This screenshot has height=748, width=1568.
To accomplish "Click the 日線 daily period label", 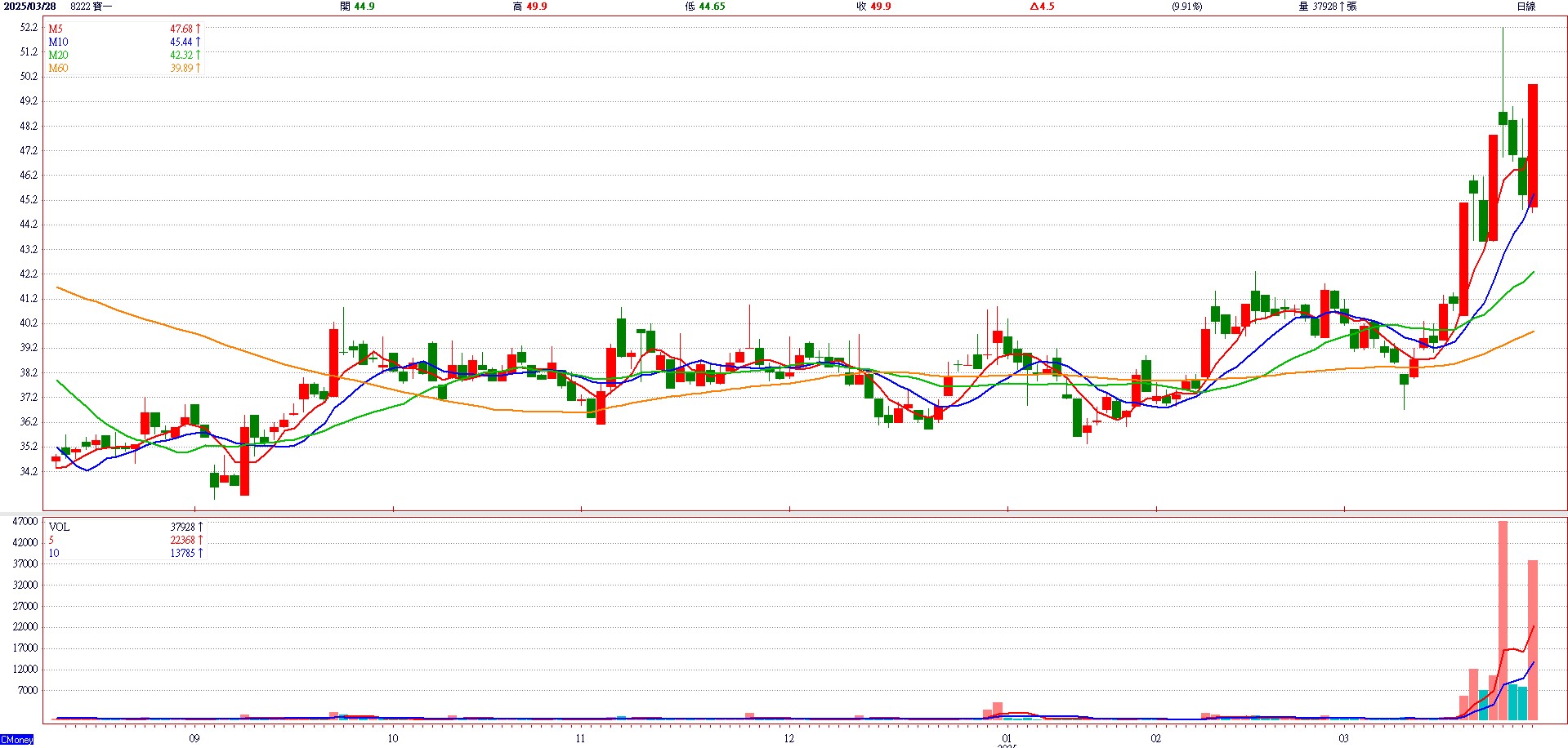I will click(x=1526, y=7).
